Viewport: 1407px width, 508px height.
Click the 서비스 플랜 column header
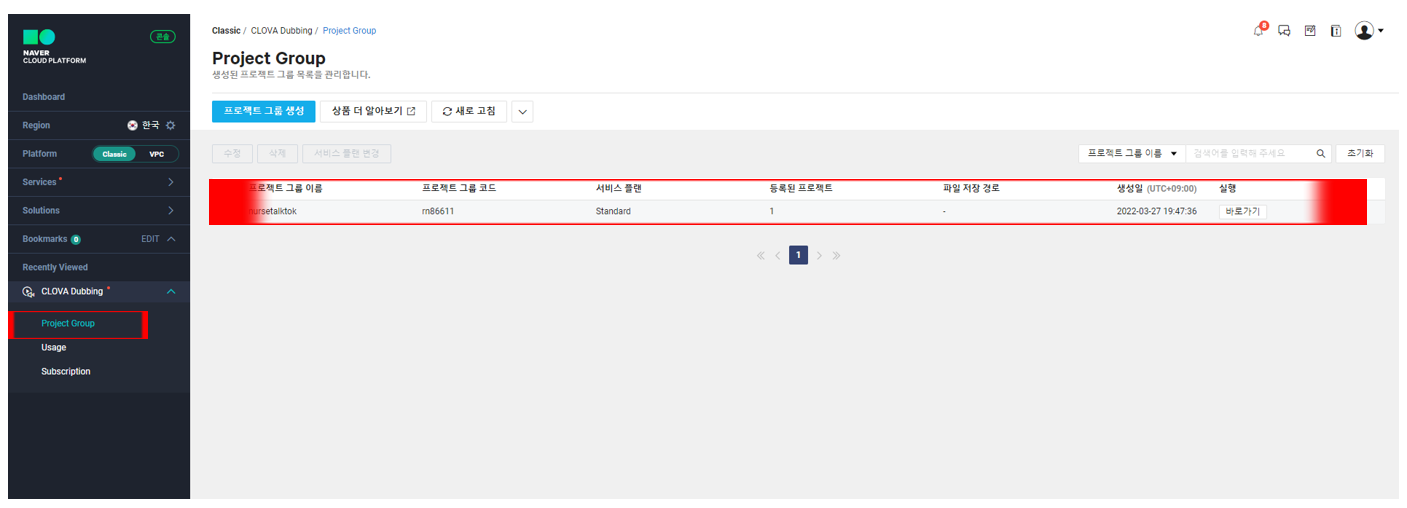[x=618, y=188]
